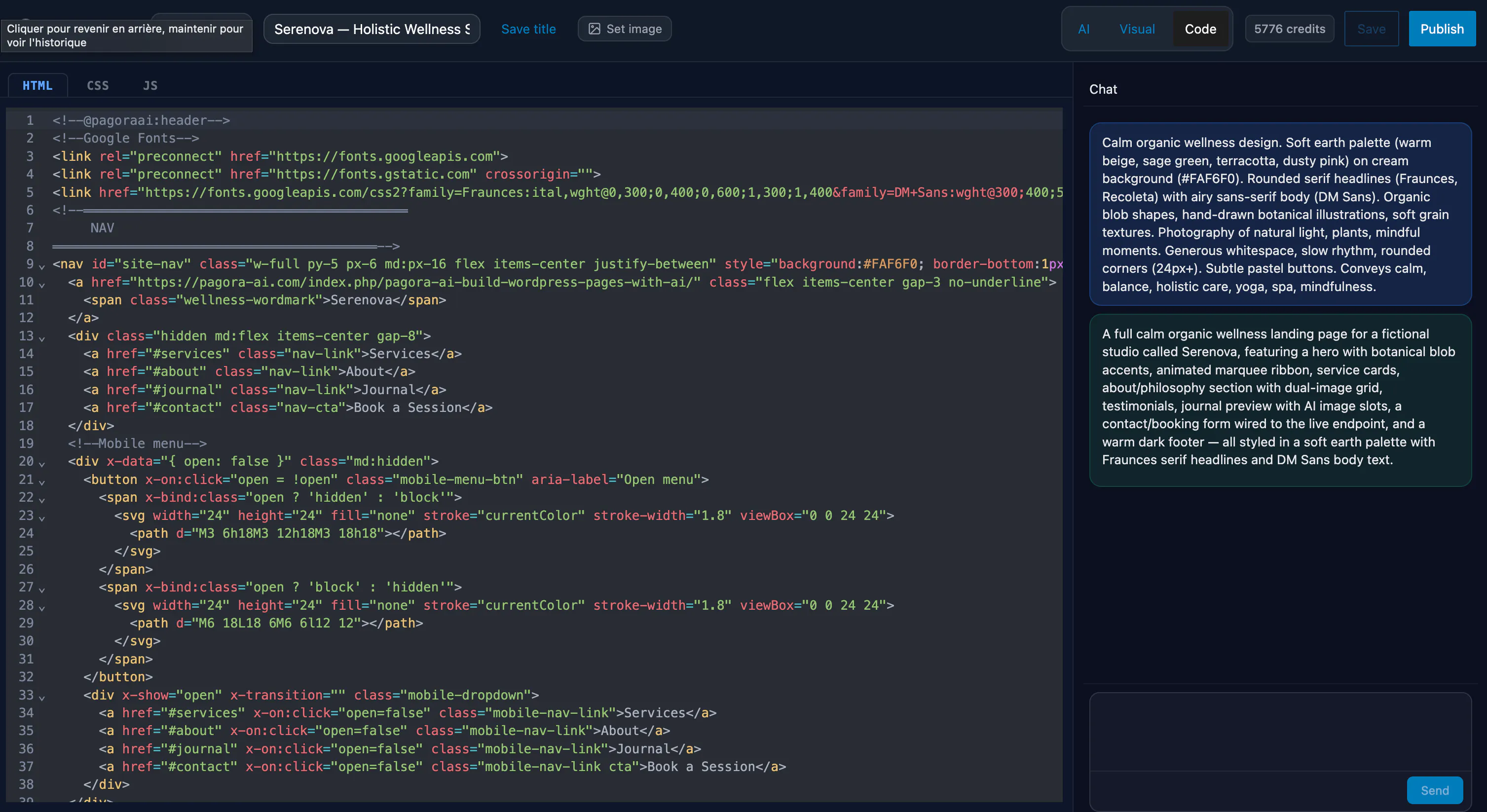This screenshot has width=1487, height=812.
Task: Publish the page
Action: (x=1442, y=29)
